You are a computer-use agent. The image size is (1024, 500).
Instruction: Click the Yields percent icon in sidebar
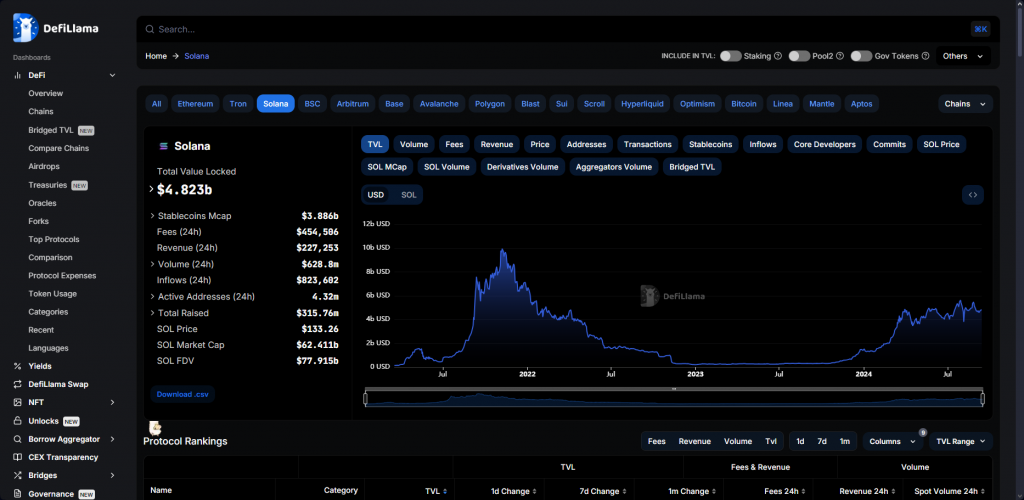(x=18, y=366)
